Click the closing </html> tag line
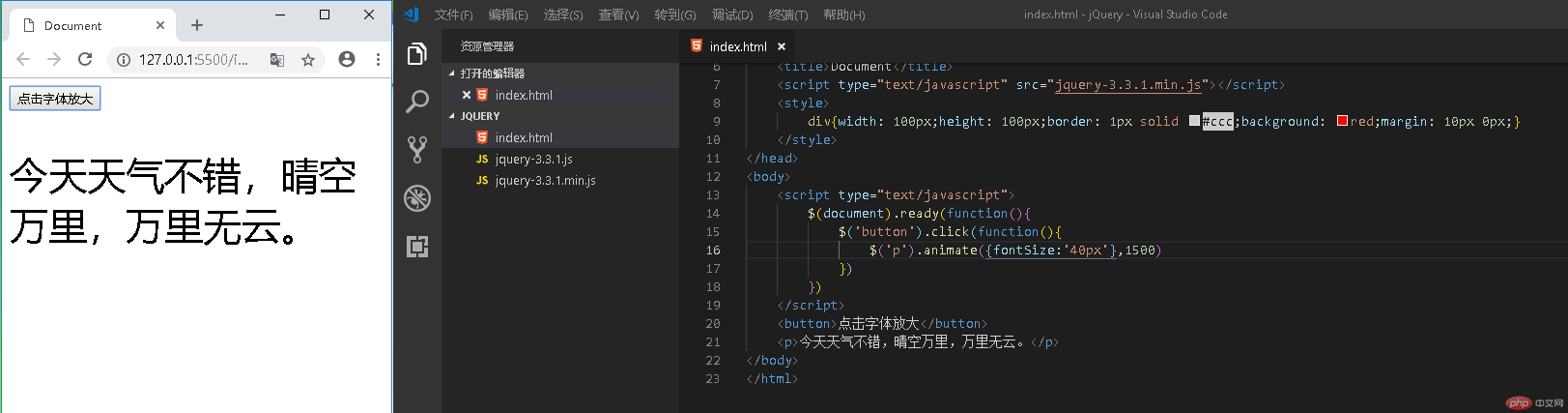Viewport: 1568px width, 413px height. (x=772, y=379)
